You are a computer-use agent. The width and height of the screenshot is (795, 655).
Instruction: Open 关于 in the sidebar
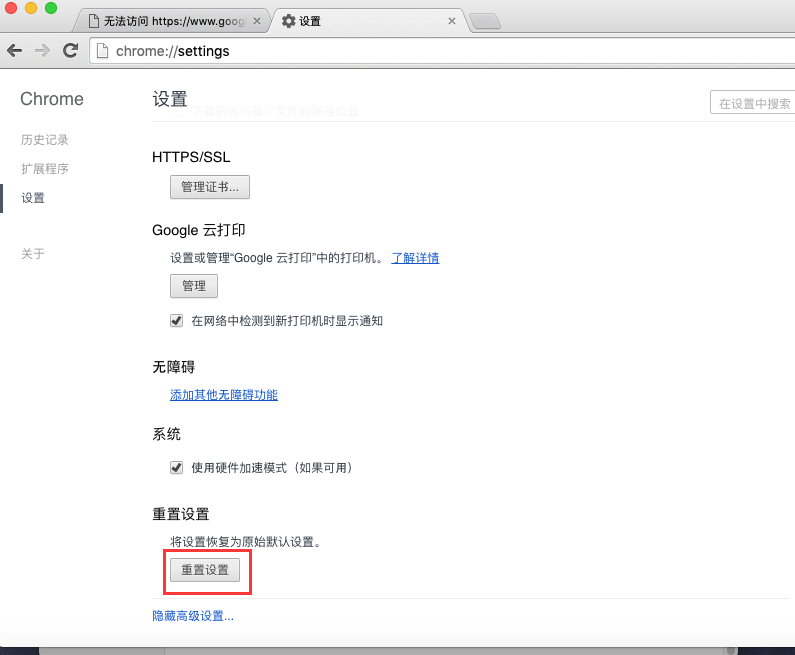[33, 254]
